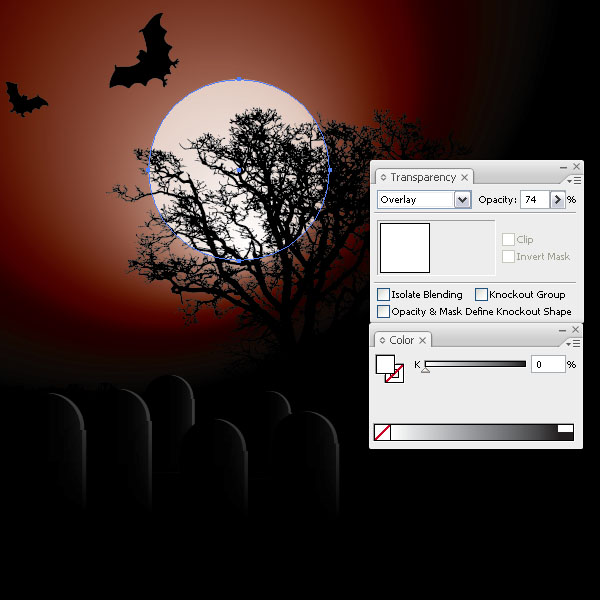
Task: Click the Opacity value field showing 74
Action: (x=535, y=199)
